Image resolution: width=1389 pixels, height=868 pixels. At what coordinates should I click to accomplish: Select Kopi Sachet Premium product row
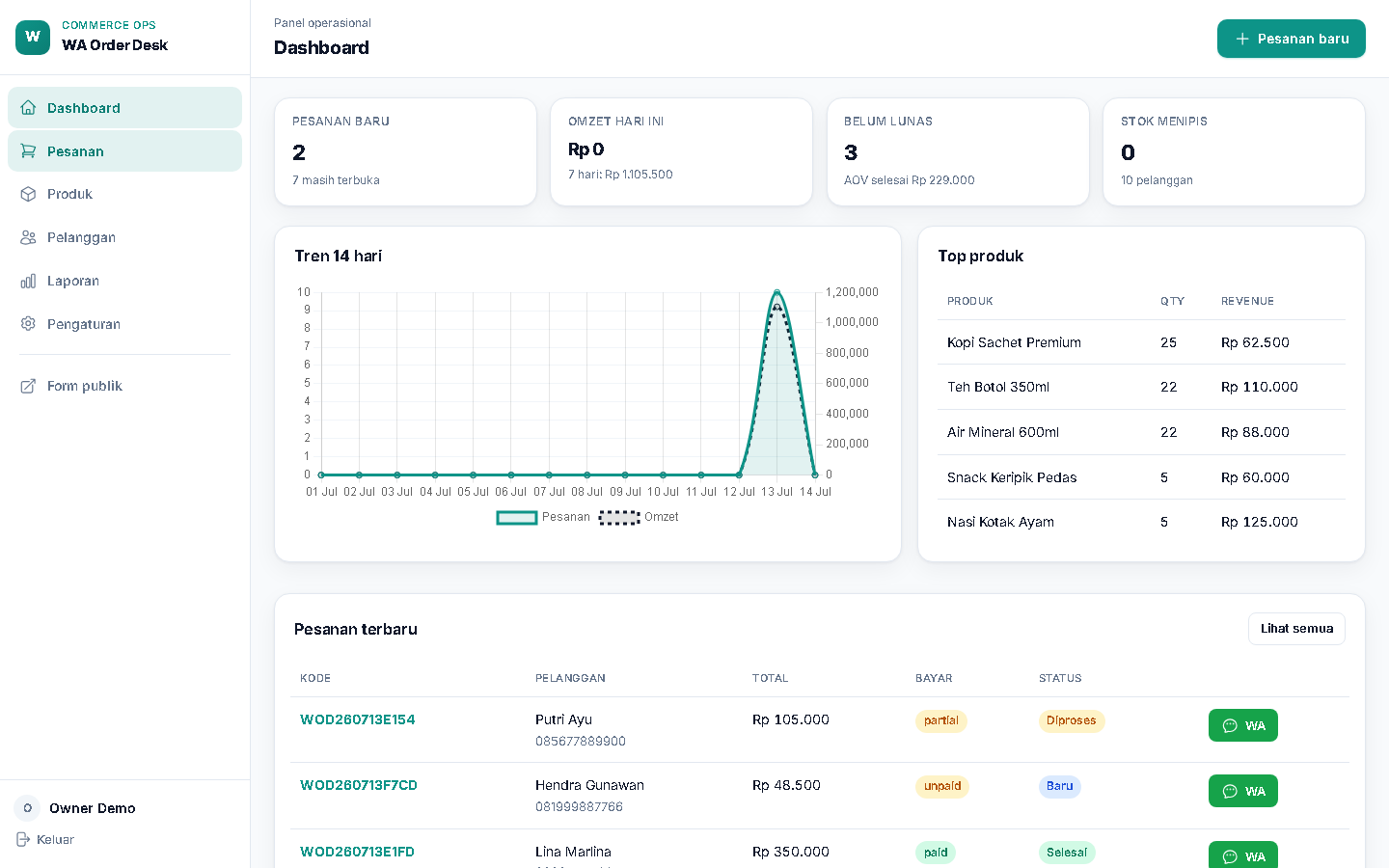tap(1141, 342)
